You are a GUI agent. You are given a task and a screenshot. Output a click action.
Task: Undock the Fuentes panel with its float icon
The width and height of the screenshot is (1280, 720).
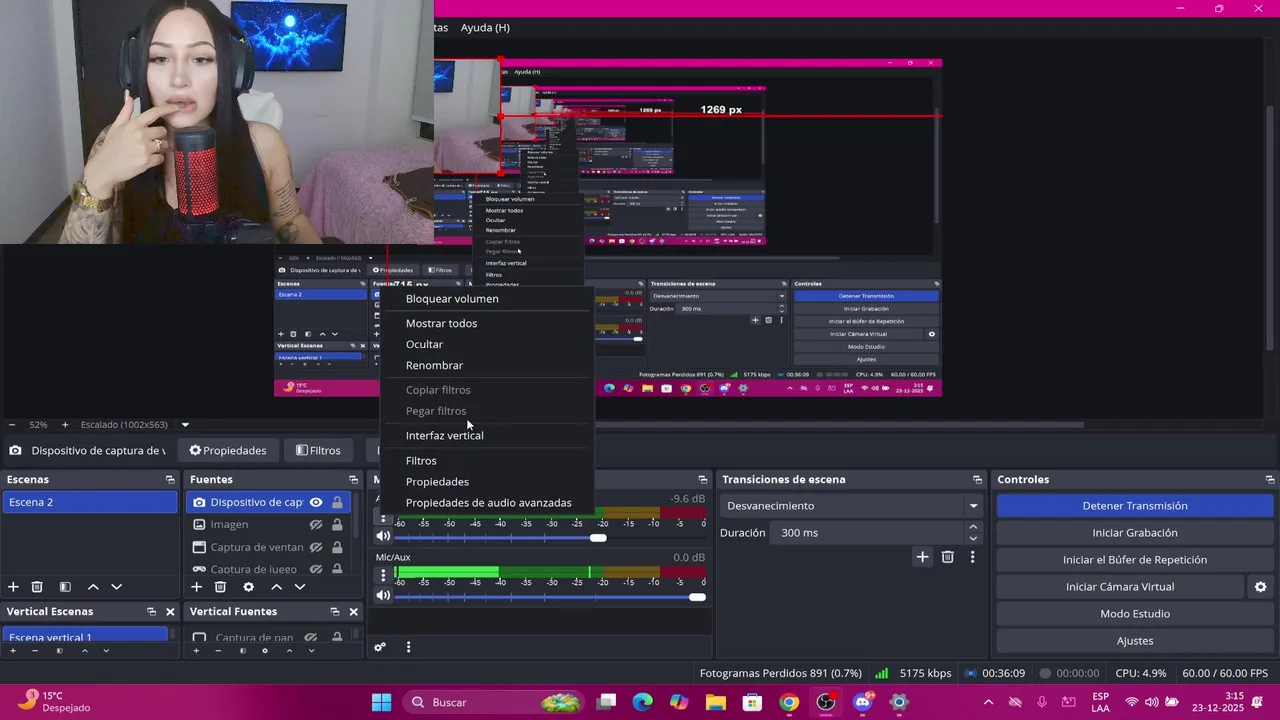point(353,480)
